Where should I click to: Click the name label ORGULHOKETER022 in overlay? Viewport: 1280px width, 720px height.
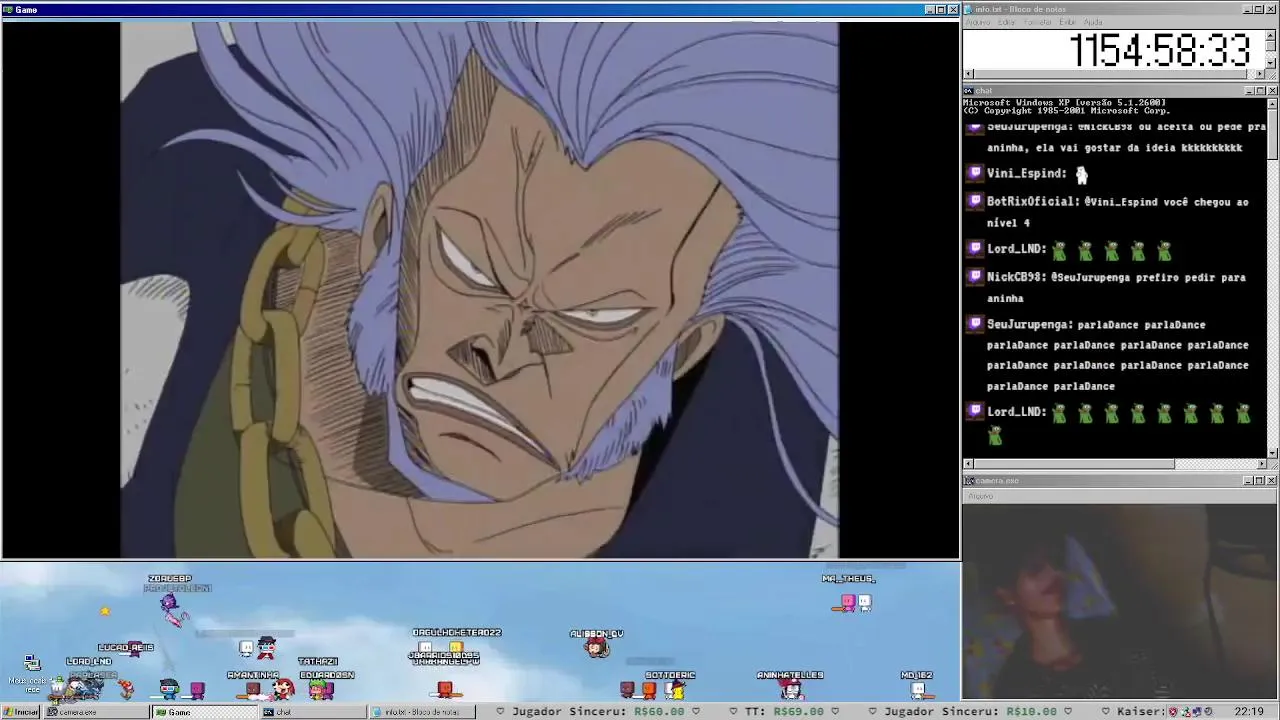457,633
